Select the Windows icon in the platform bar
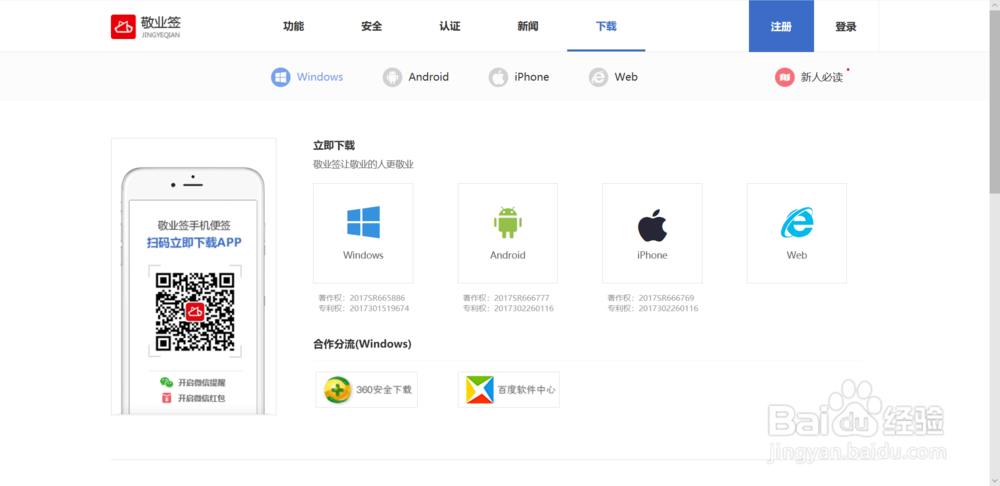Viewport: 1000px width, 486px height. coord(281,77)
